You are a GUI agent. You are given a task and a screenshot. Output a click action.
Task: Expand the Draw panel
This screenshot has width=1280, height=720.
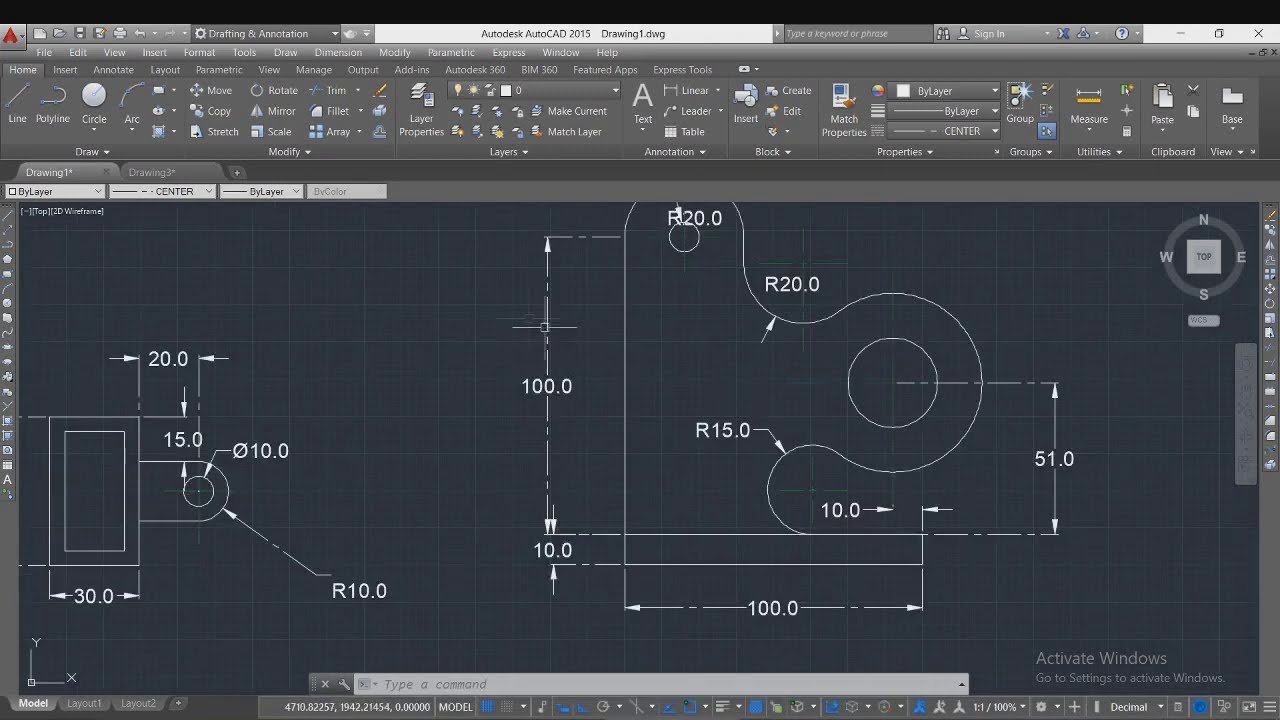click(x=93, y=152)
